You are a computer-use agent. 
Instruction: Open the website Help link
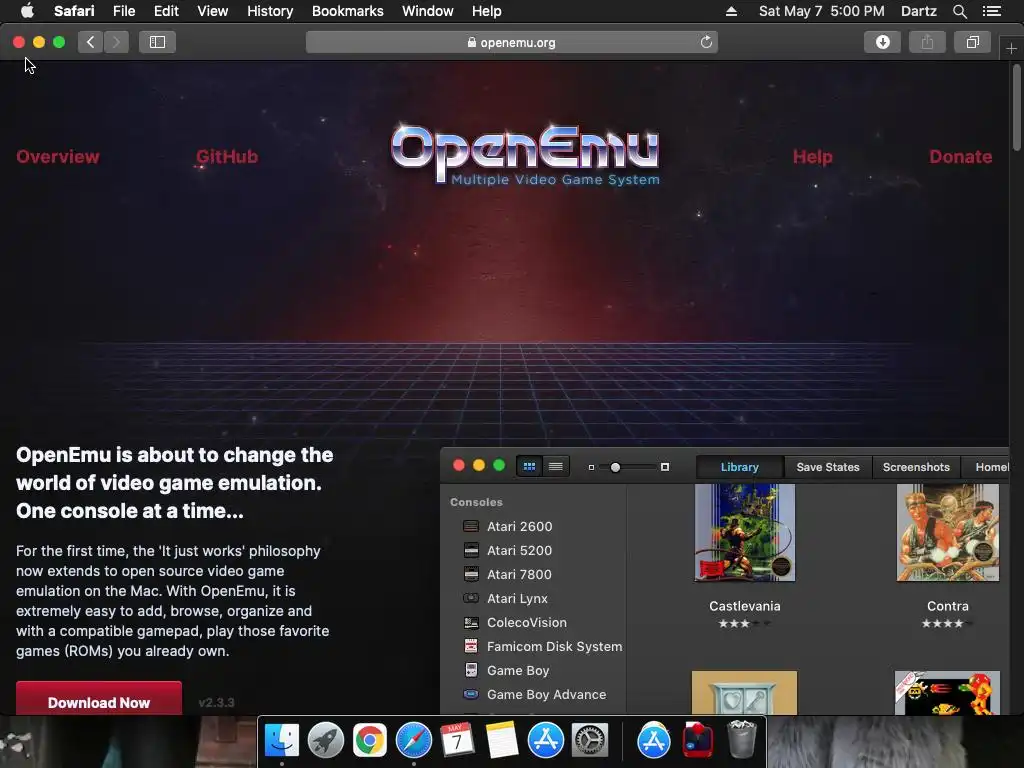(x=812, y=157)
